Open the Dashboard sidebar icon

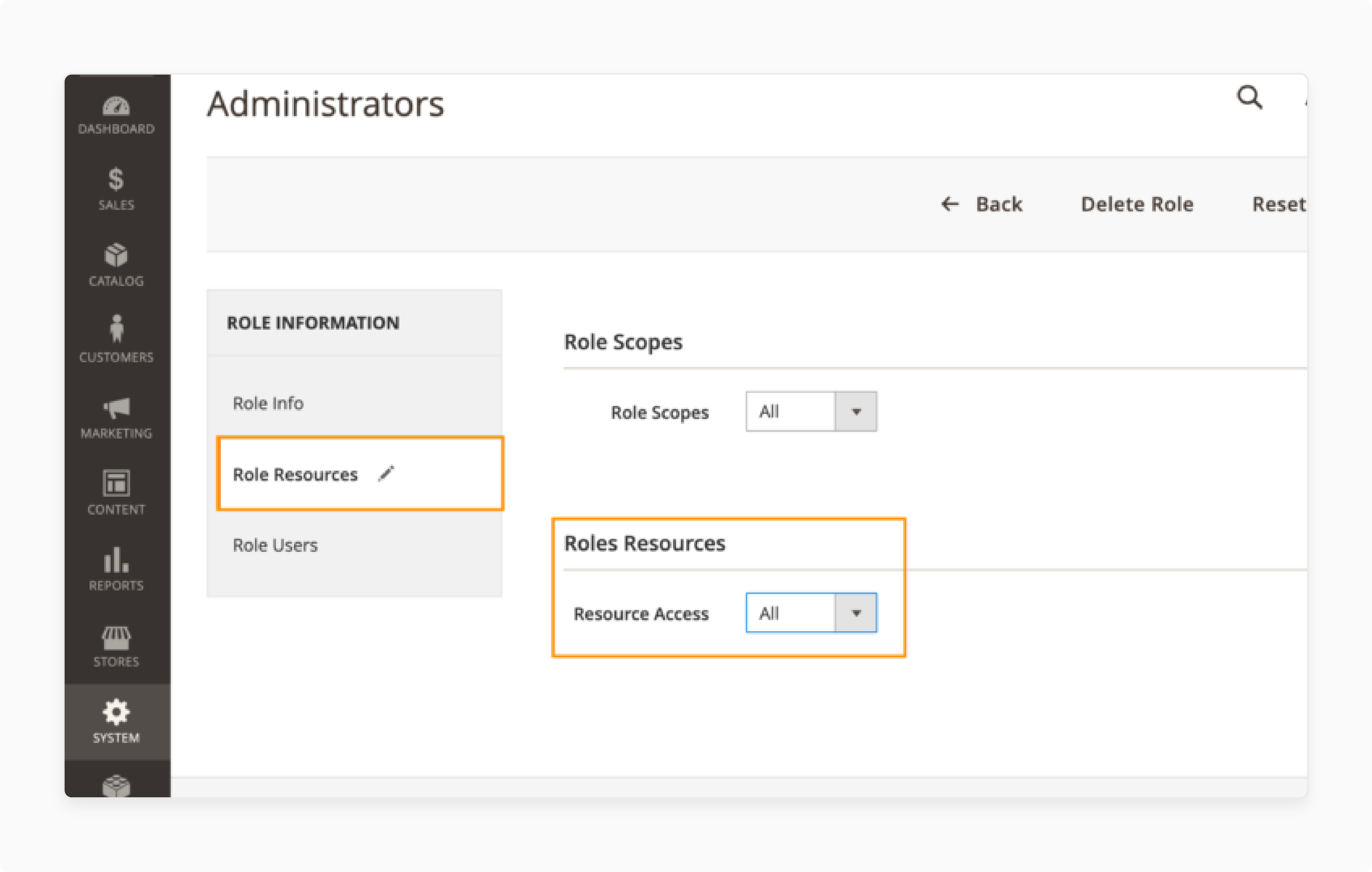(x=116, y=106)
